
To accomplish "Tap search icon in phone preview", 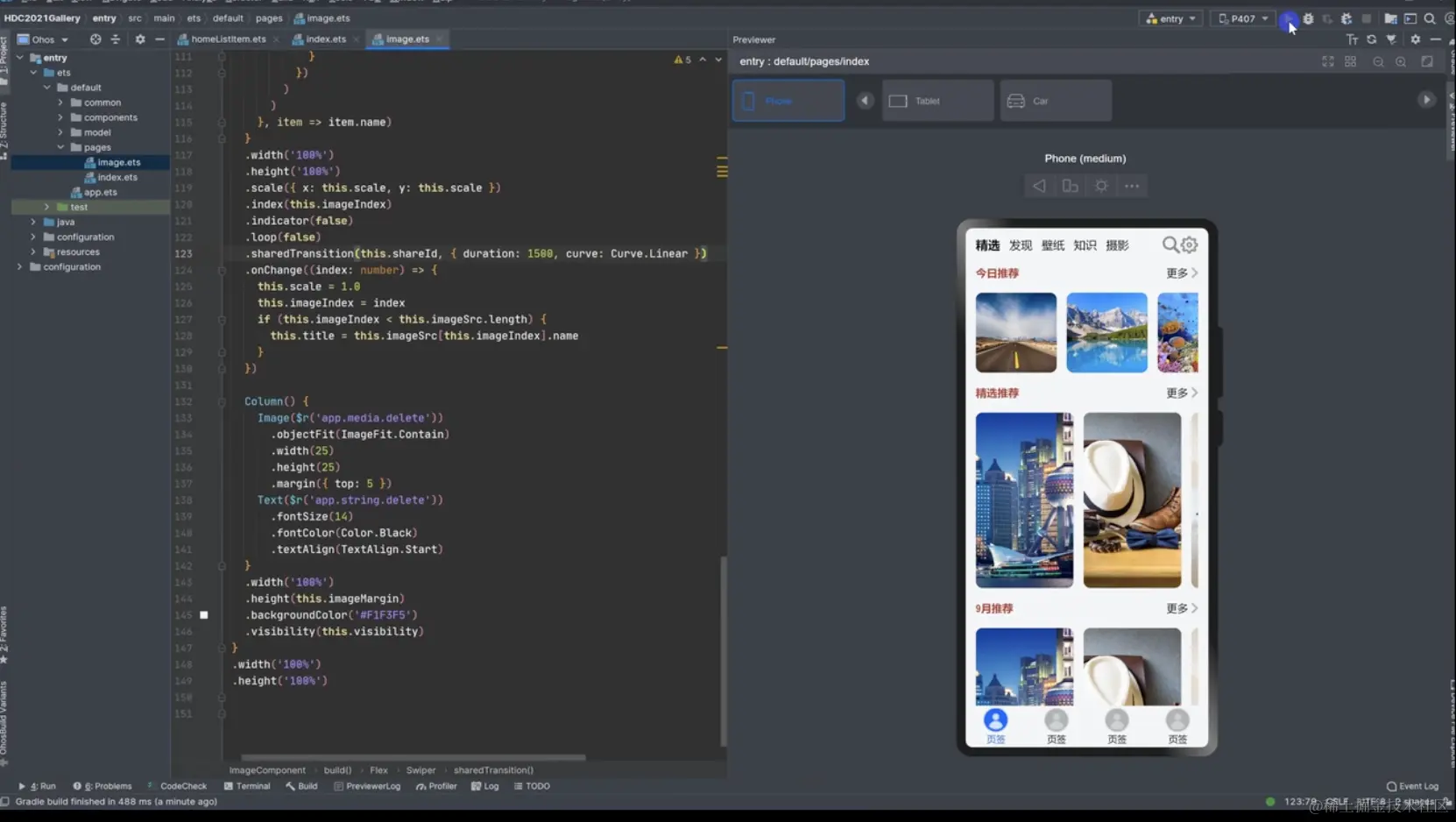I will (1170, 244).
